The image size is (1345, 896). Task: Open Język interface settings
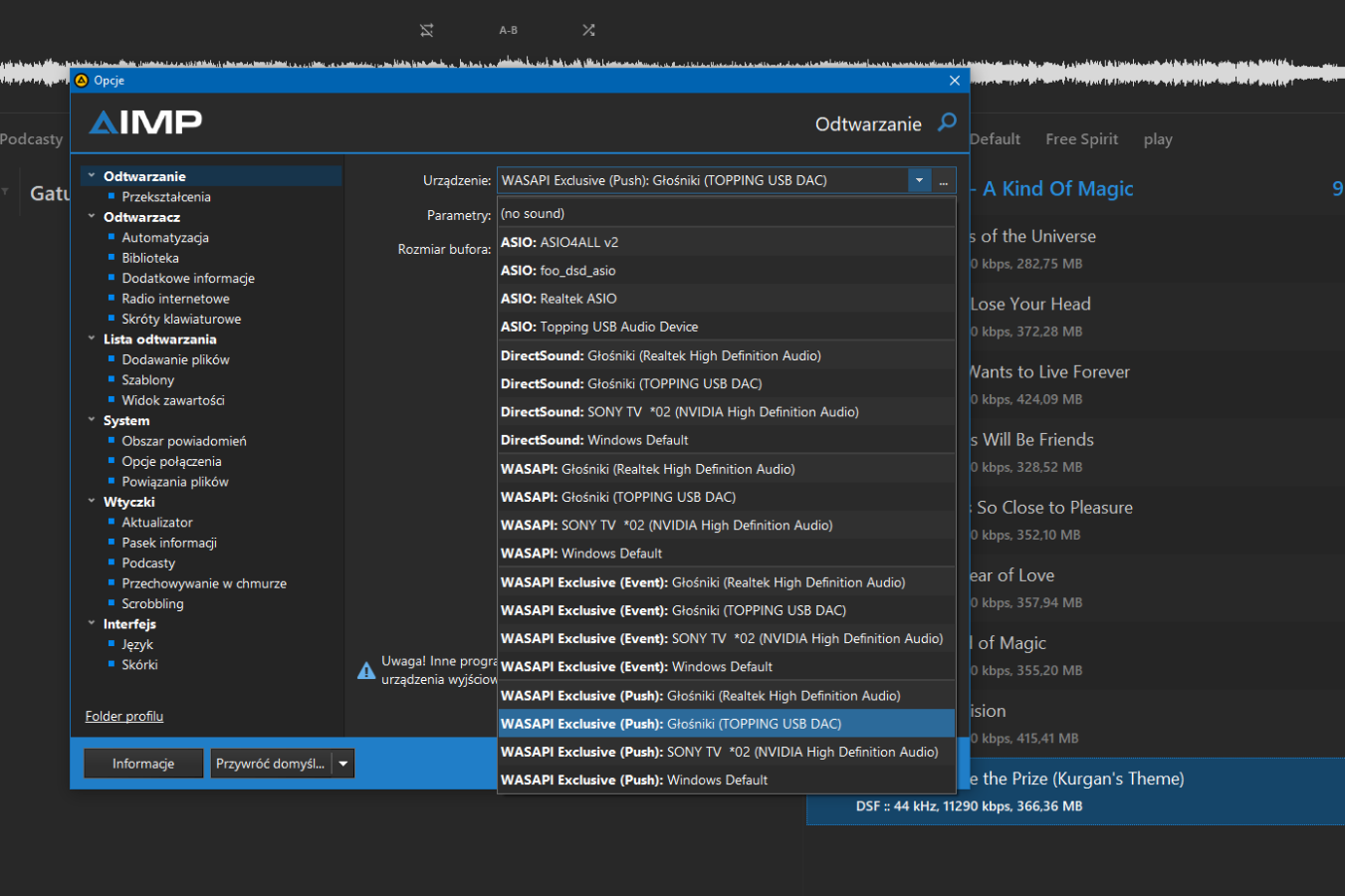(137, 644)
